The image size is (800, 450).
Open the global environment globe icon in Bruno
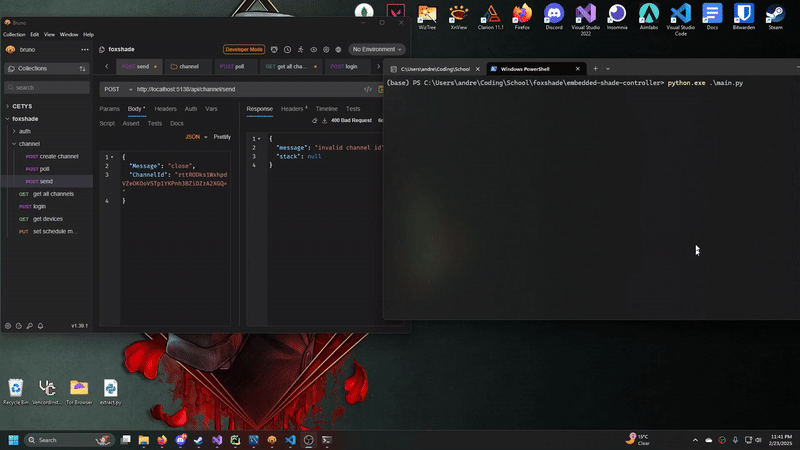(338, 49)
